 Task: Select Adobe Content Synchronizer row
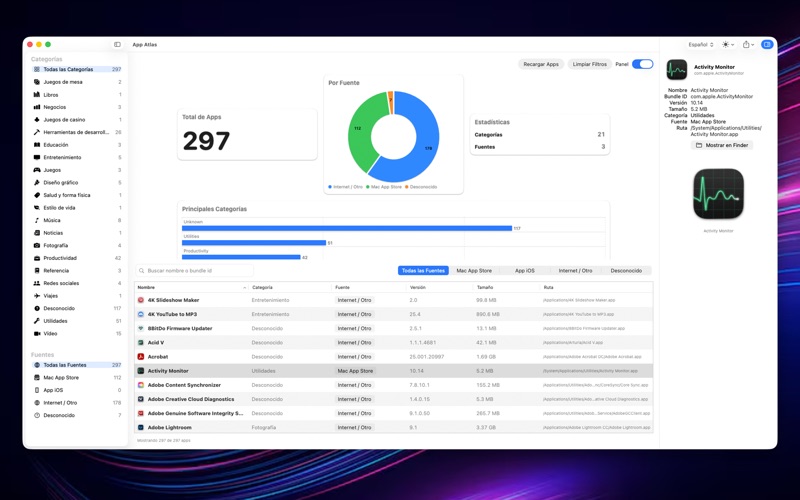click(x=393, y=385)
